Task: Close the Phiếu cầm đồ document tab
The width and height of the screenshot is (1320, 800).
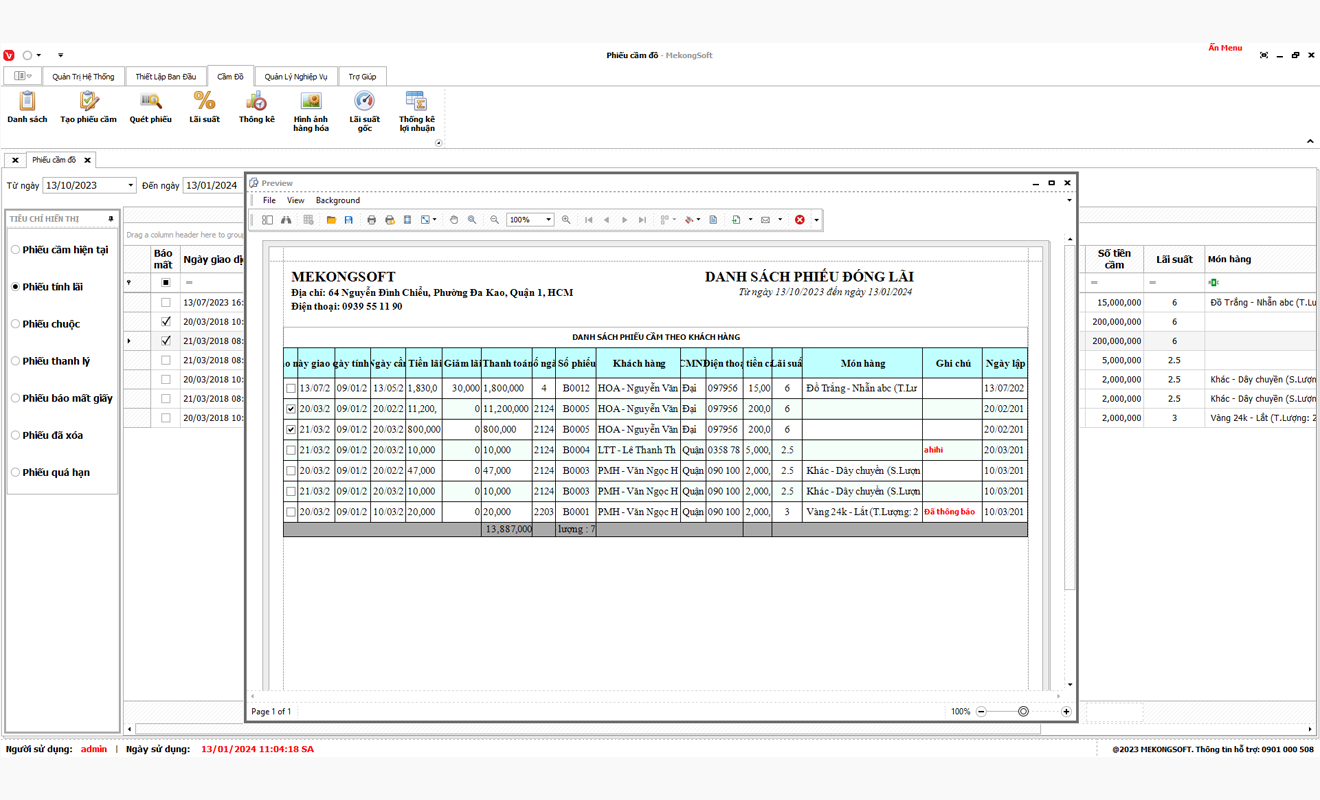Action: click(88, 160)
